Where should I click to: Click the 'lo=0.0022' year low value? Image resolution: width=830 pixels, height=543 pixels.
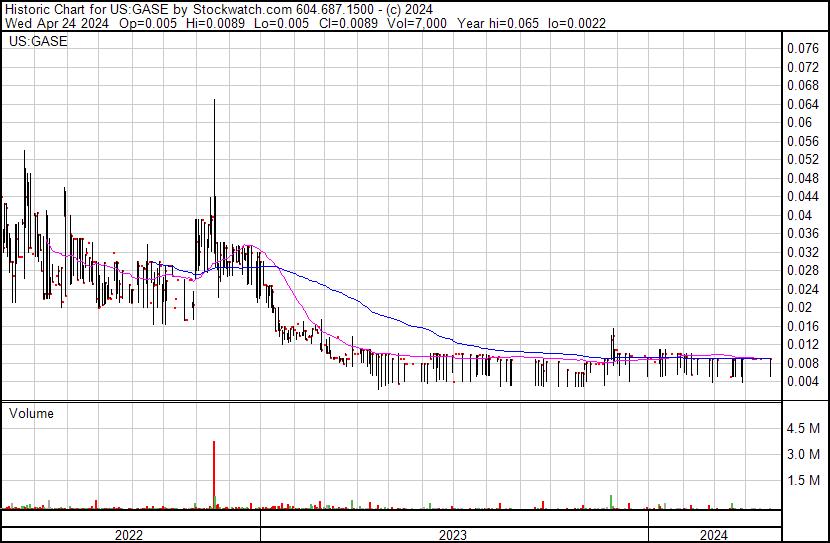point(576,23)
